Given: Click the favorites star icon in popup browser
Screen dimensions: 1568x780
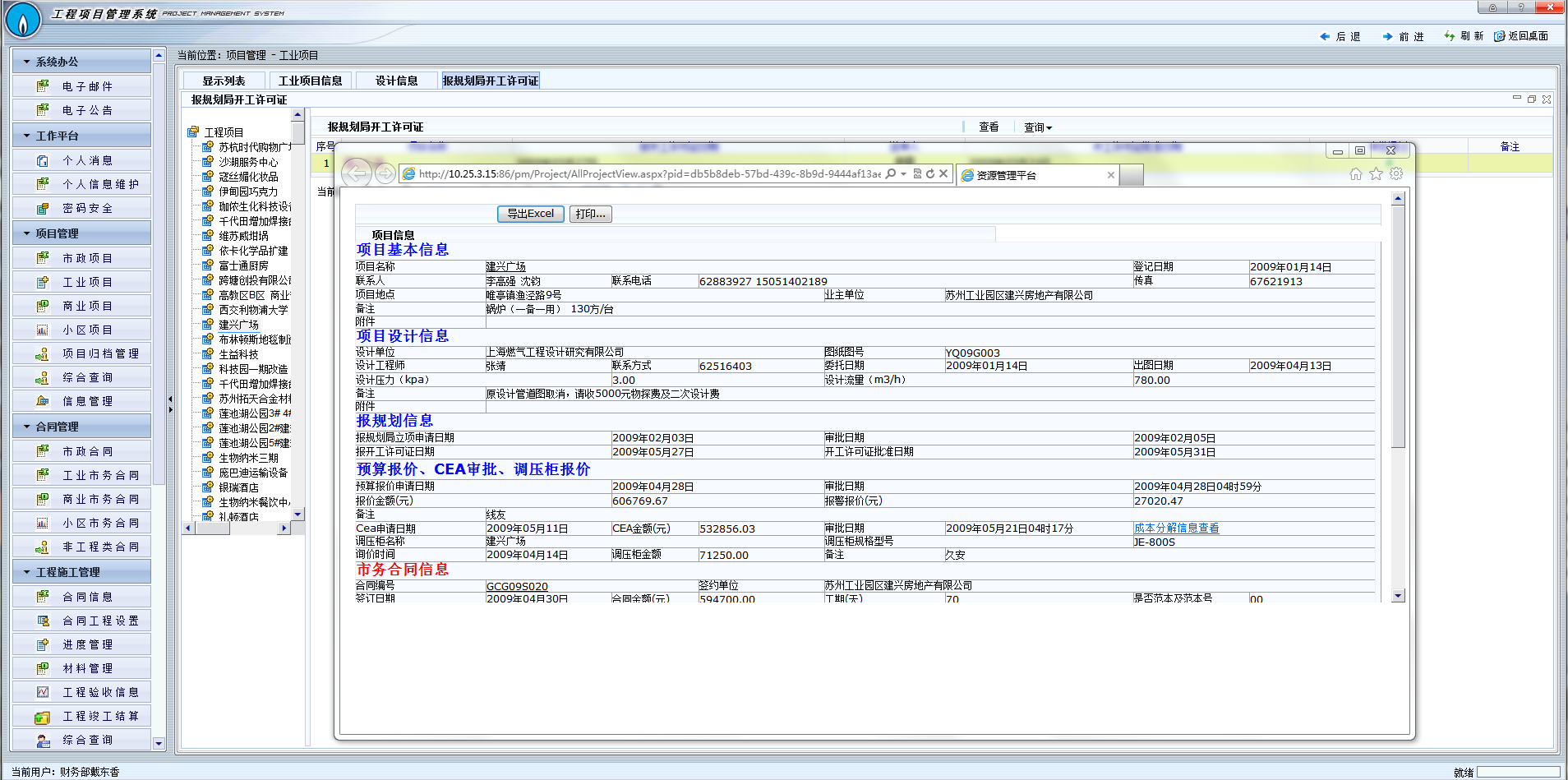Looking at the screenshot, I should [x=1376, y=174].
